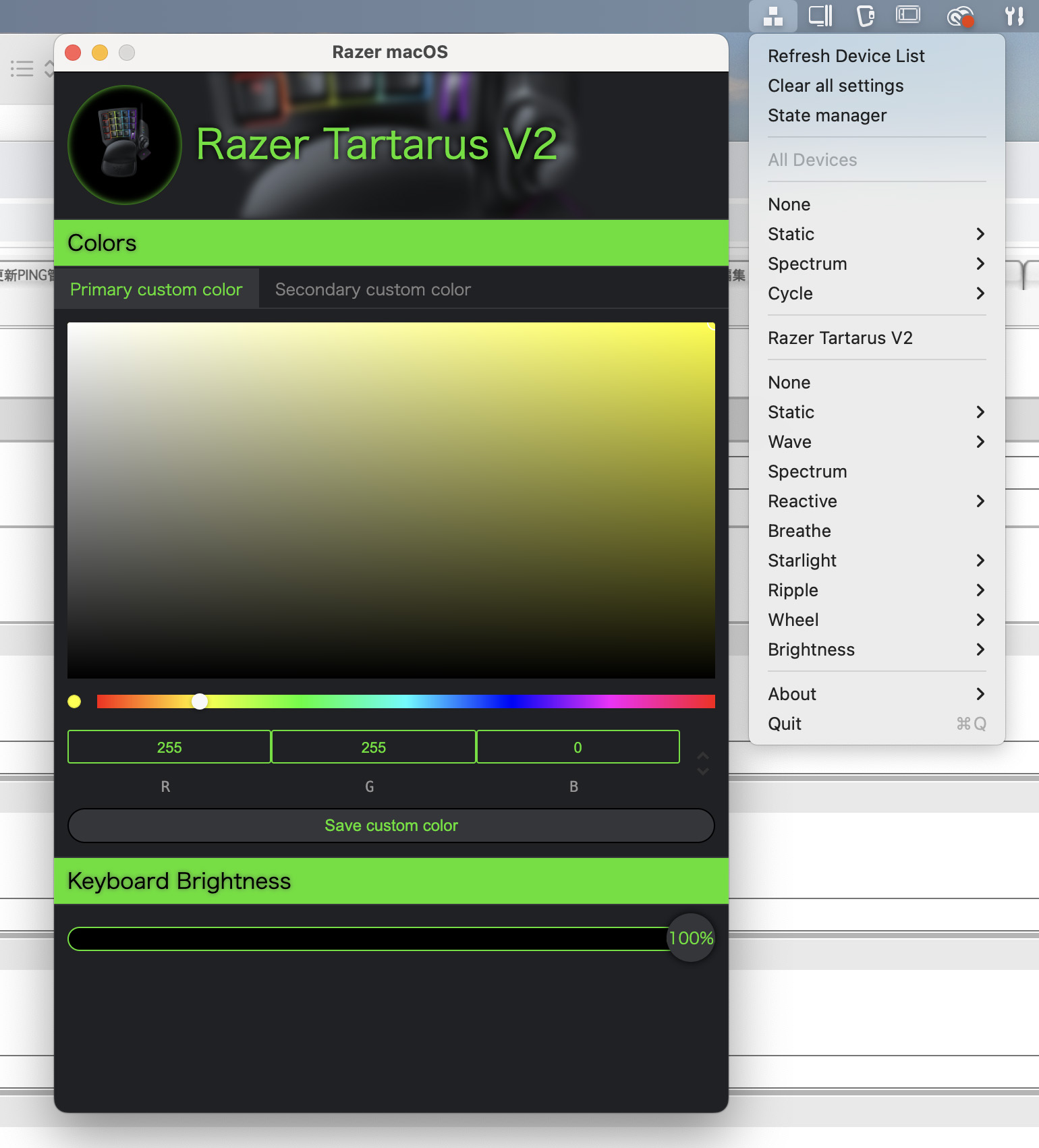
Task: Expand the About submenu
Action: [877, 694]
